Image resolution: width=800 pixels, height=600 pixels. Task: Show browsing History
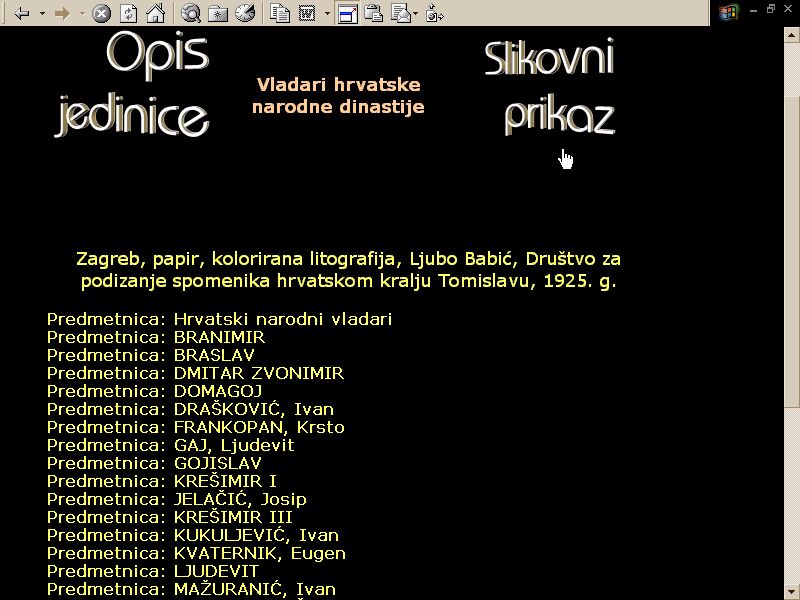tap(244, 14)
